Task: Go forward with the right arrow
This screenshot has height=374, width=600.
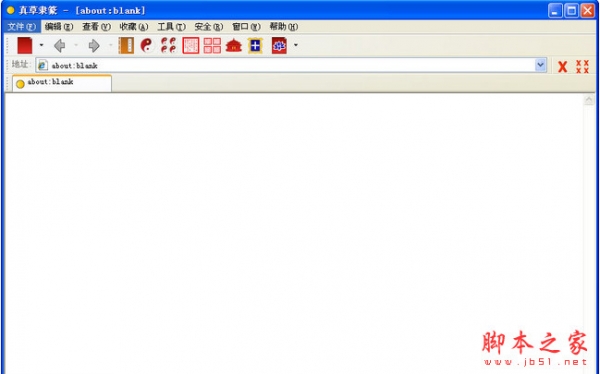Action: [x=94, y=46]
